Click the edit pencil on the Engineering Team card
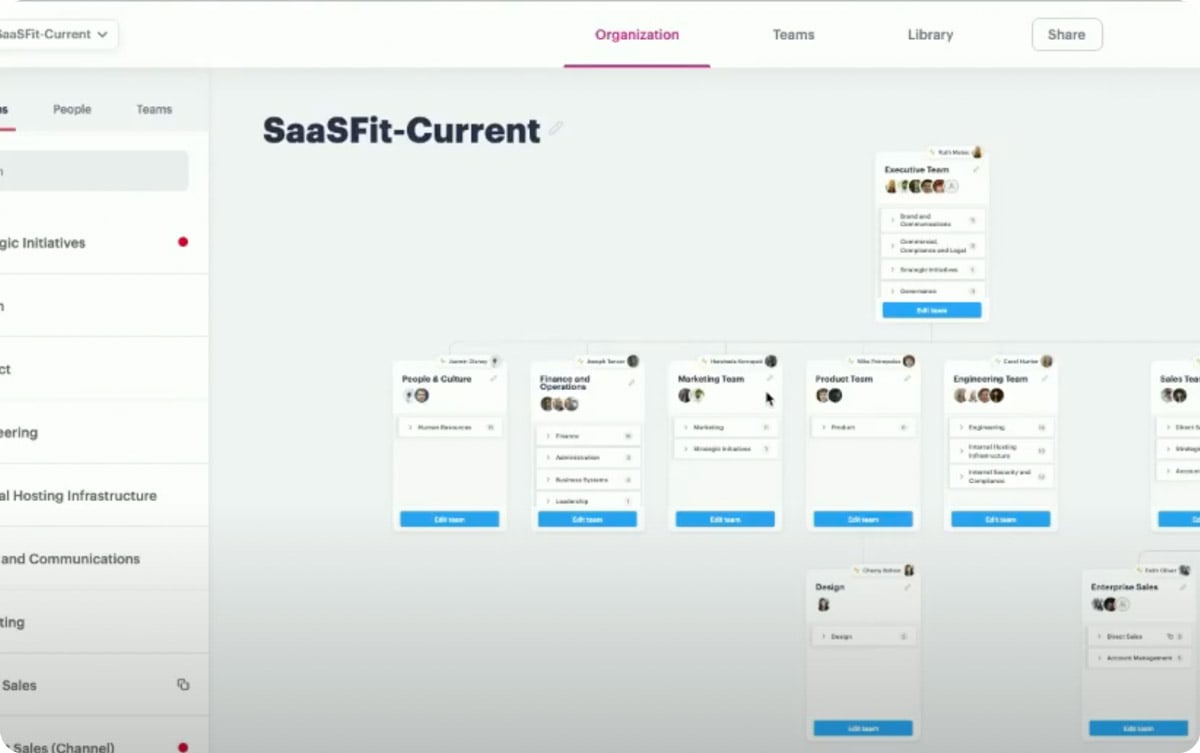The width and height of the screenshot is (1200, 753). coord(1044,378)
